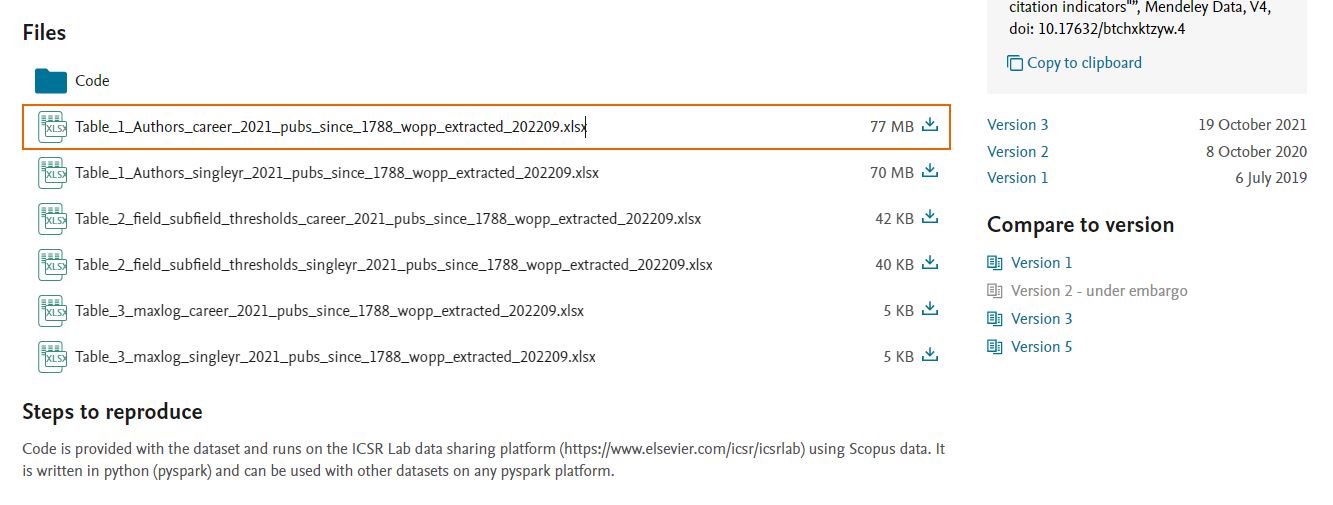Viewport: 1333px width, 505px height.
Task: Click the Code folder icon
Action: [51, 81]
